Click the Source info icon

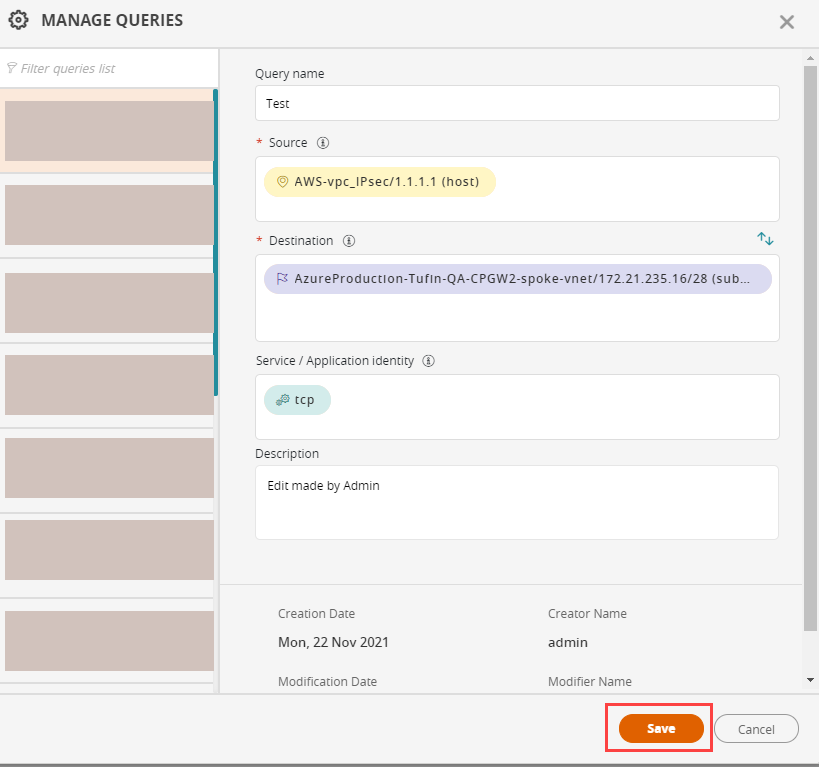point(323,143)
